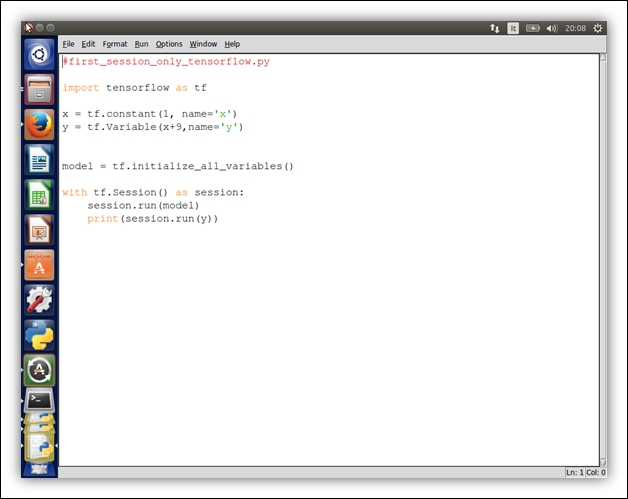
Task: Open the Ubuntu Dash home launcher
Action: tap(39, 54)
